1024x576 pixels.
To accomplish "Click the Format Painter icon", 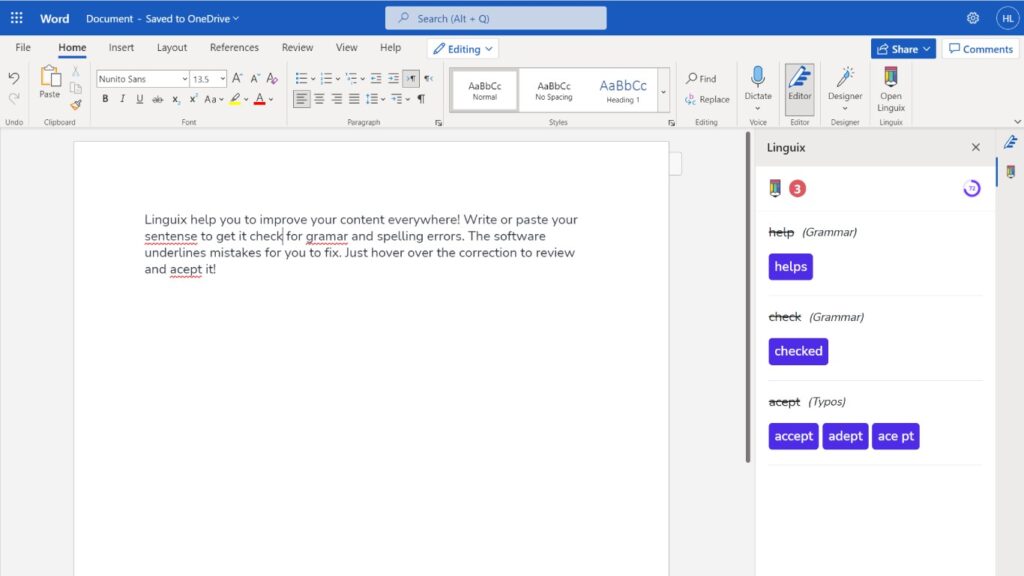I will click(x=74, y=105).
